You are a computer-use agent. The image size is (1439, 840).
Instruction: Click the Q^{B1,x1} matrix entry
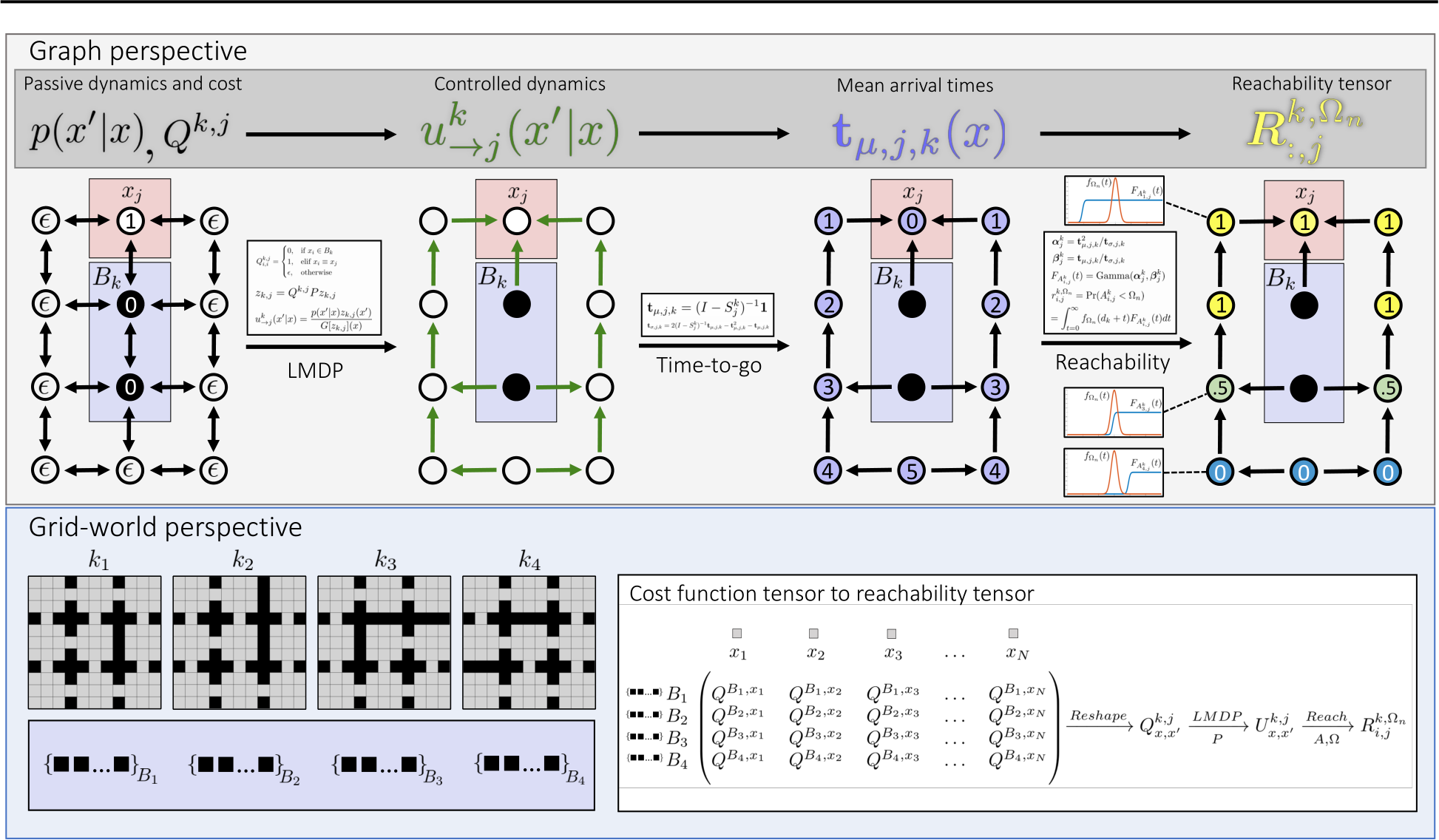[737, 692]
